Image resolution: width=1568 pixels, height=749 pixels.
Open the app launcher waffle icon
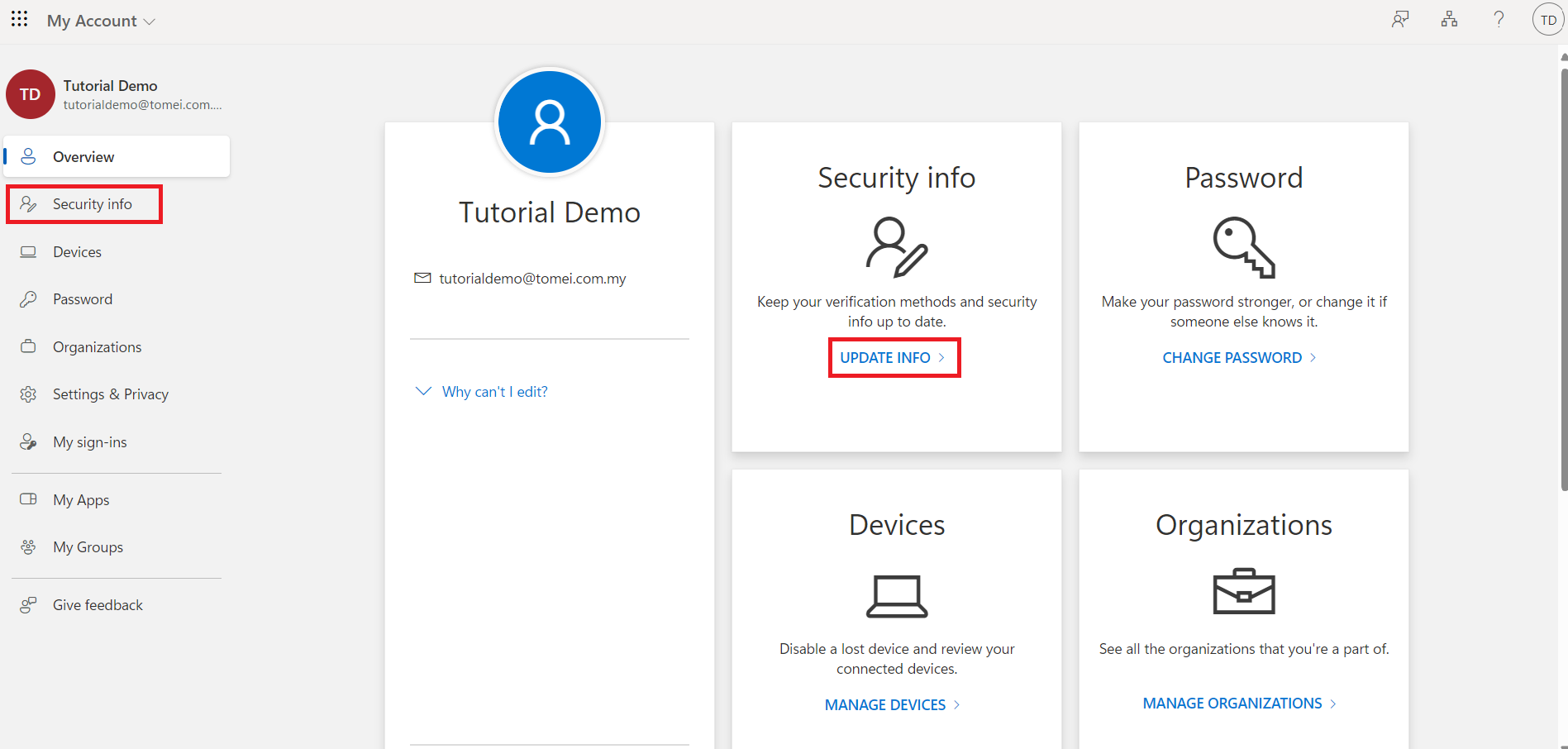point(19,19)
